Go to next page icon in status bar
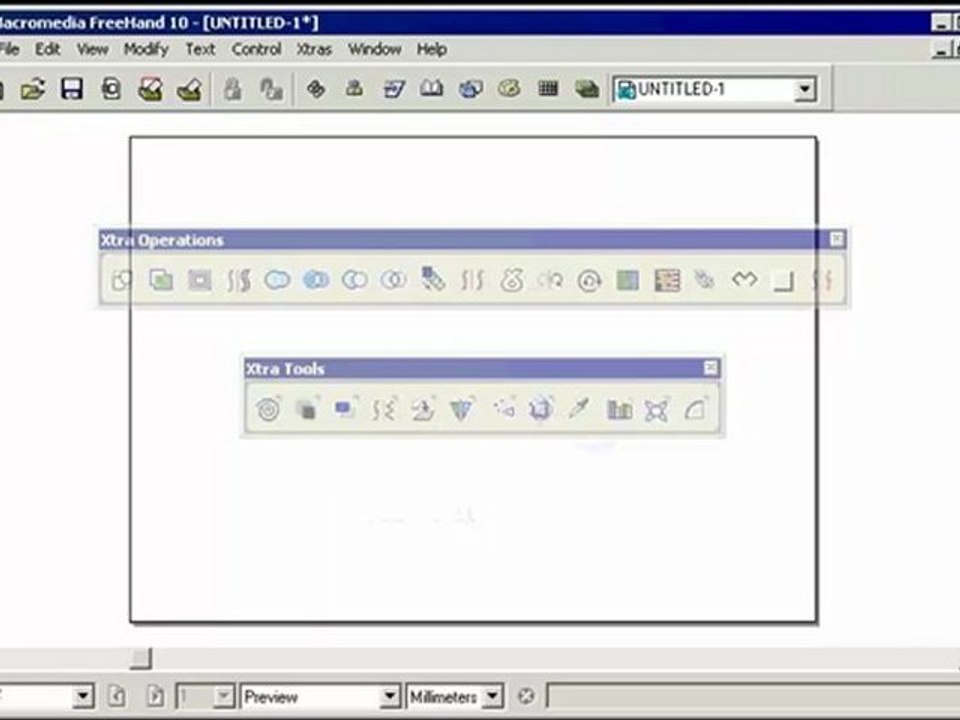The height and width of the screenshot is (720, 960). tap(155, 697)
